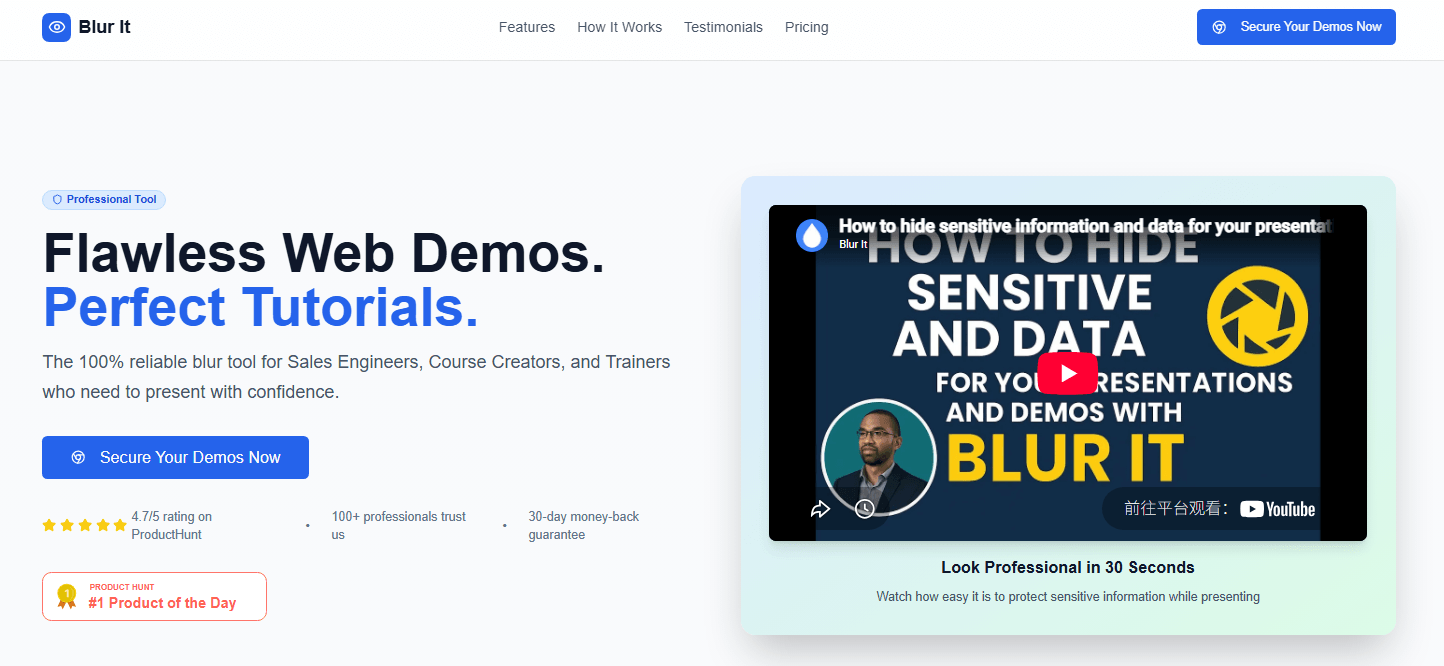Jump to the Testimonials section
1444x666 pixels.
tap(723, 27)
